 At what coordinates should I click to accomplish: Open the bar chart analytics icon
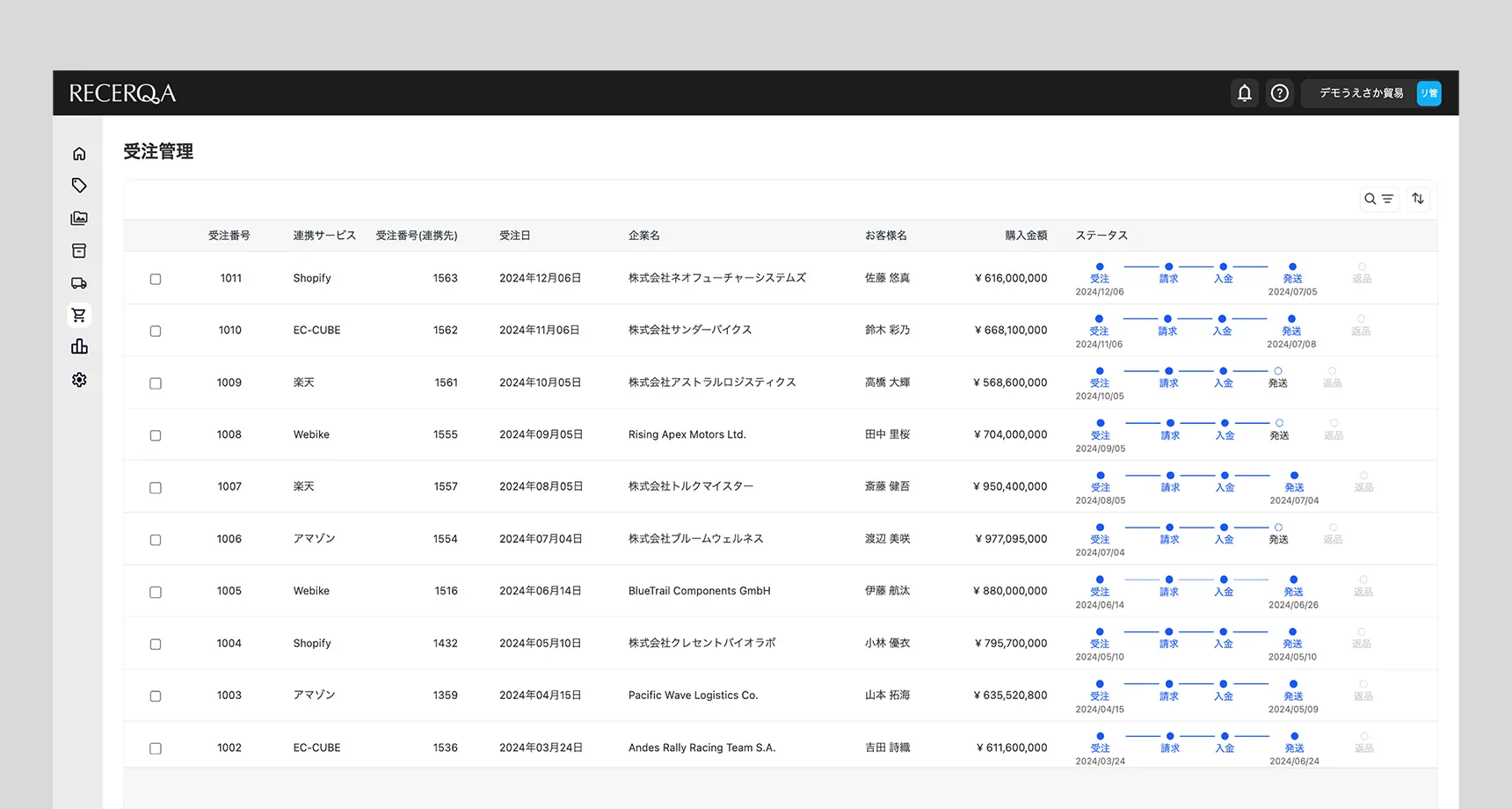click(x=79, y=346)
